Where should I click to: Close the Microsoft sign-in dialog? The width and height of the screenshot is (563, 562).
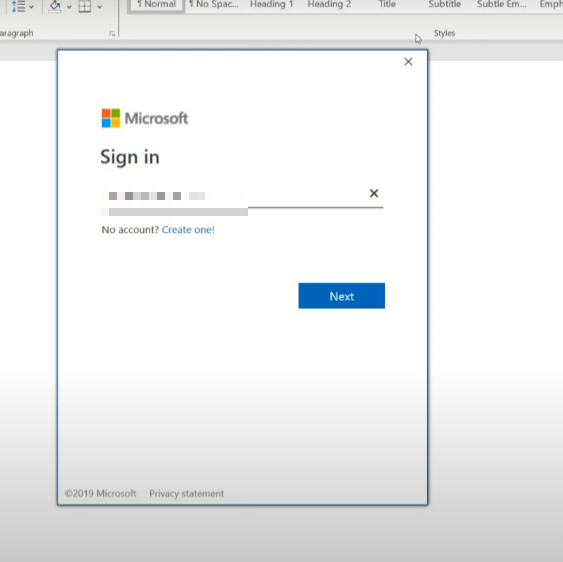[x=408, y=62]
